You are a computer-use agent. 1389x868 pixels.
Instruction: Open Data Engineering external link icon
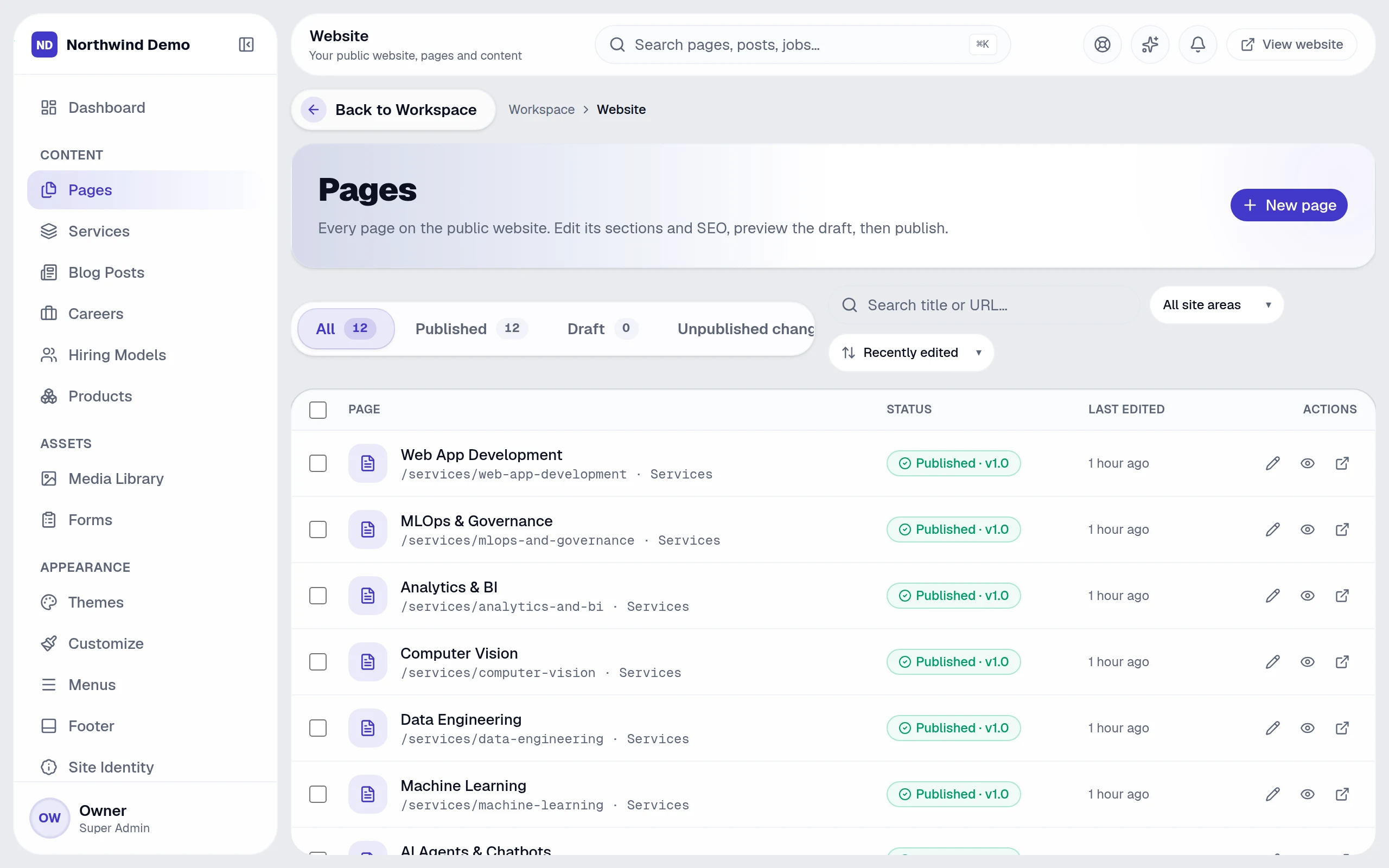pos(1342,728)
